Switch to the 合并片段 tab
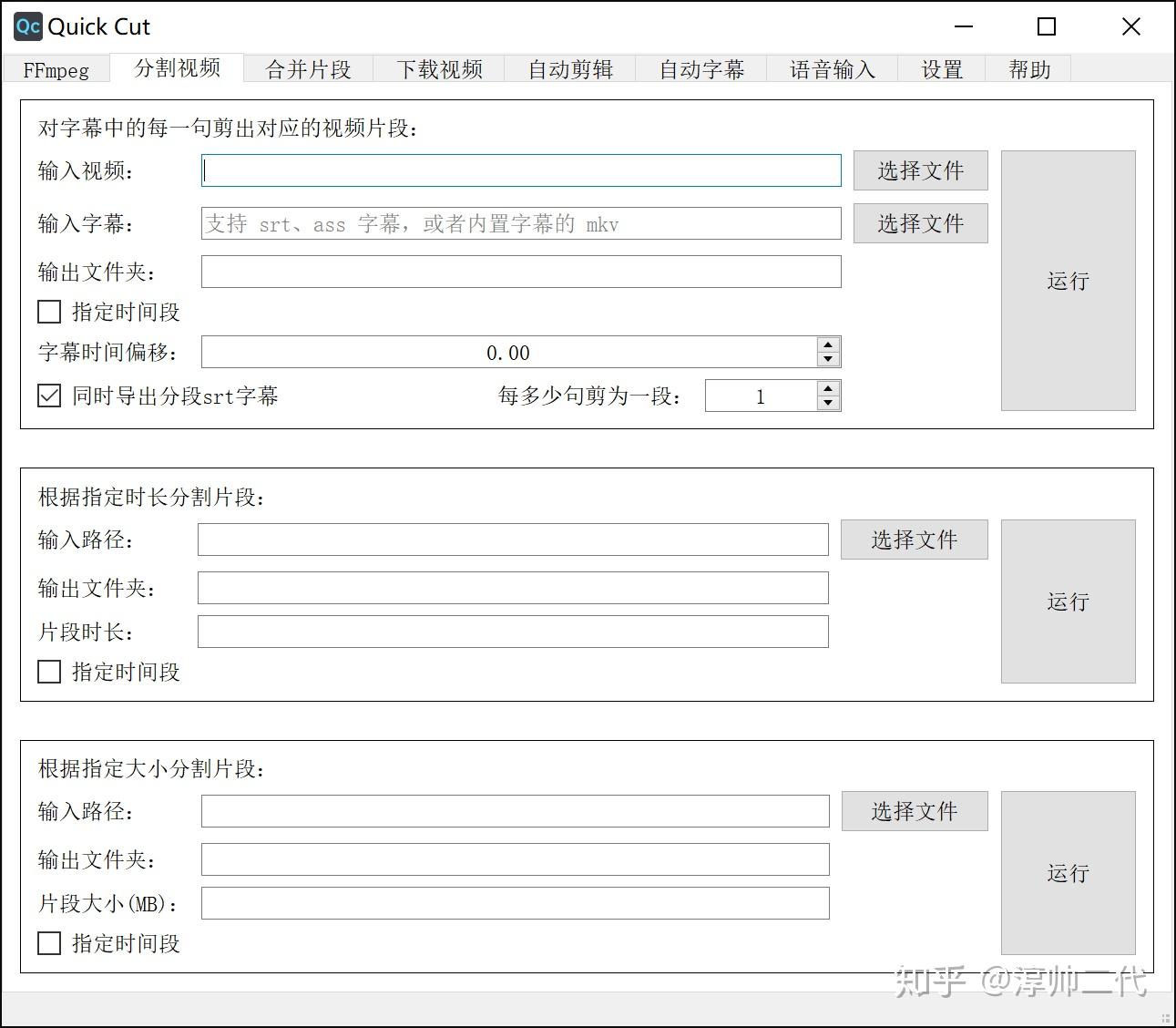The width and height of the screenshot is (1176, 1028). coord(308,68)
